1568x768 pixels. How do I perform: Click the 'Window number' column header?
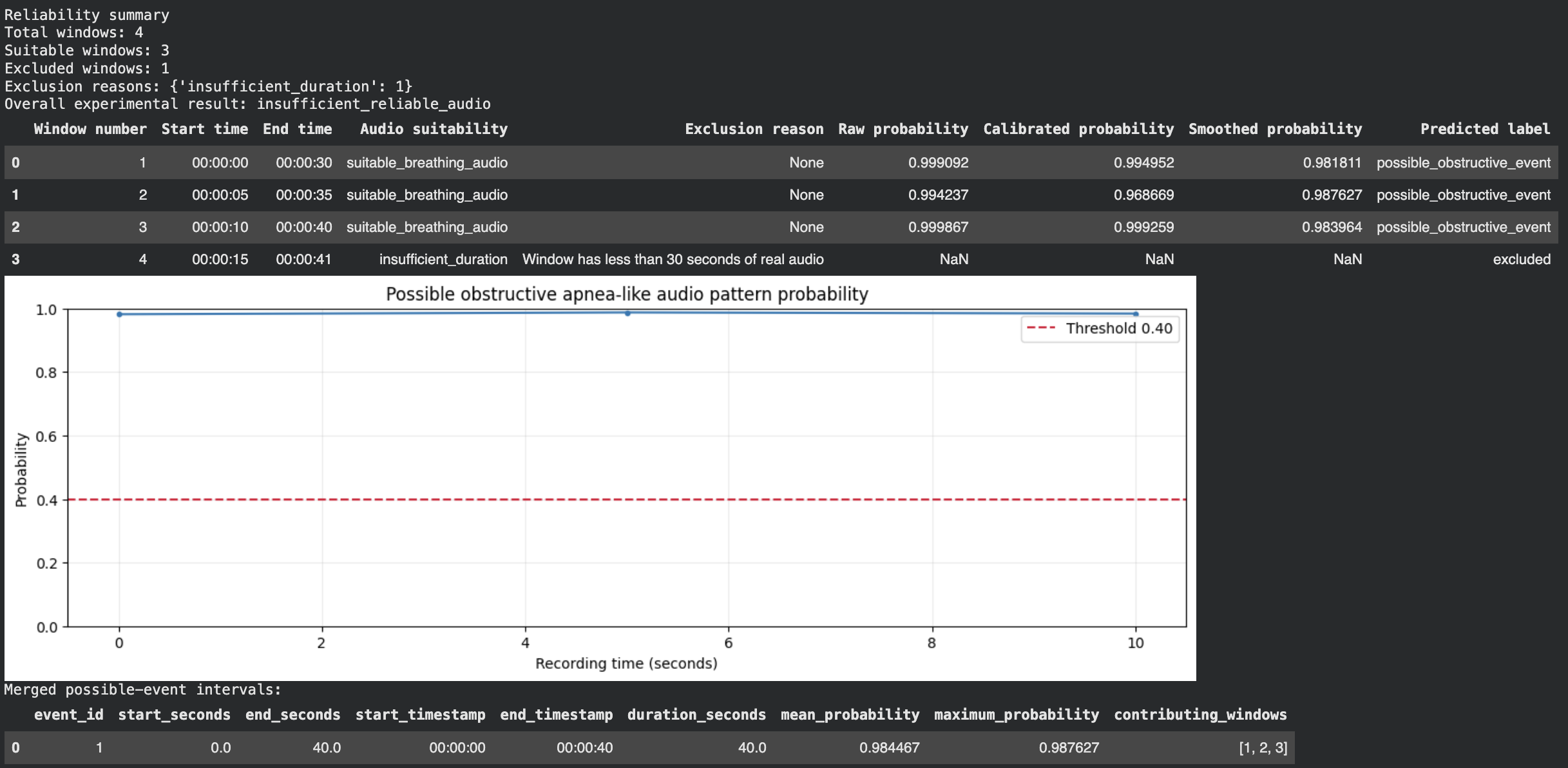[90, 129]
